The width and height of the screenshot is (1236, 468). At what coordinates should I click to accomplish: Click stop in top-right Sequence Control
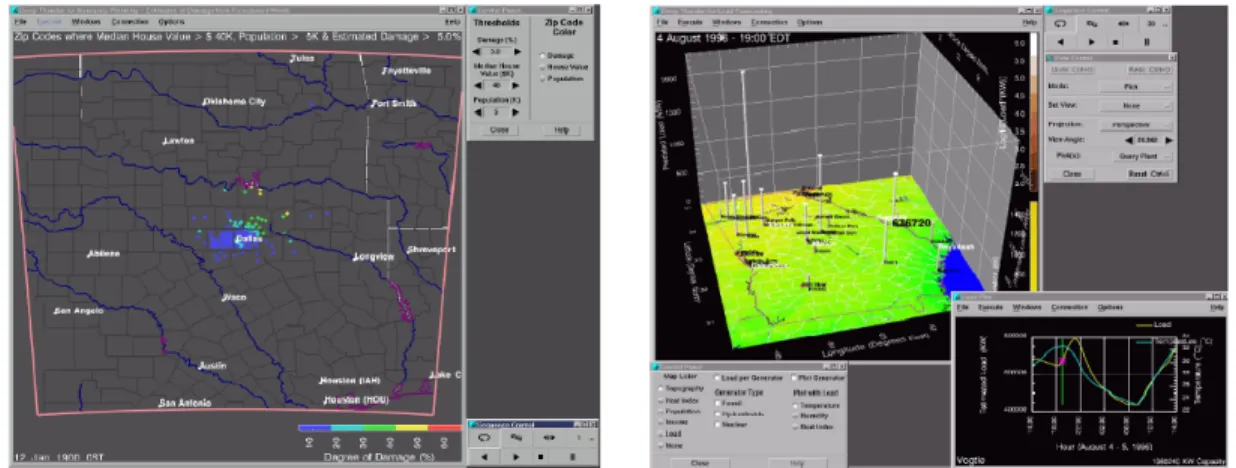click(x=1115, y=42)
